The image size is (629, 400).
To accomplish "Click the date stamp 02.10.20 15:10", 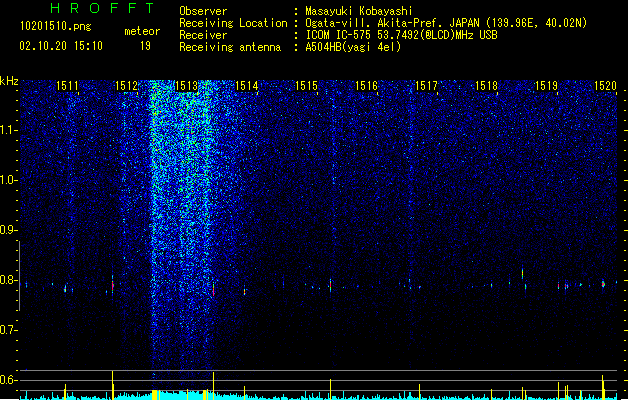I will (61, 46).
